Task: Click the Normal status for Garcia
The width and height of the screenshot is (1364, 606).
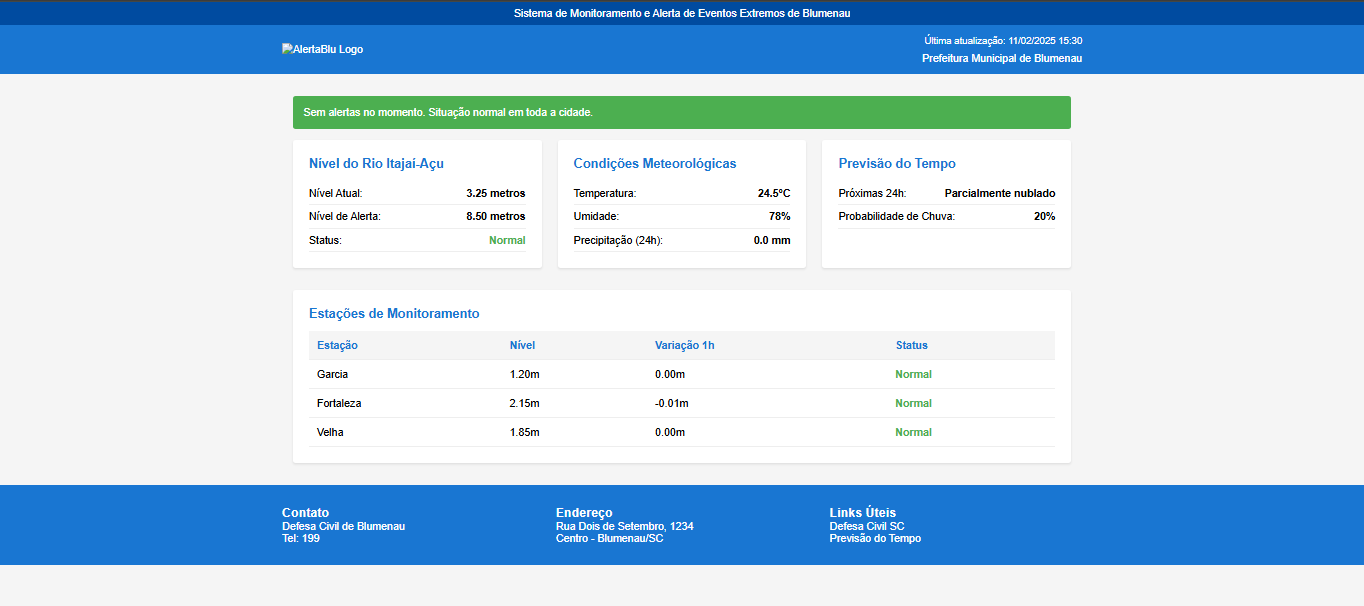Action: pos(913,374)
